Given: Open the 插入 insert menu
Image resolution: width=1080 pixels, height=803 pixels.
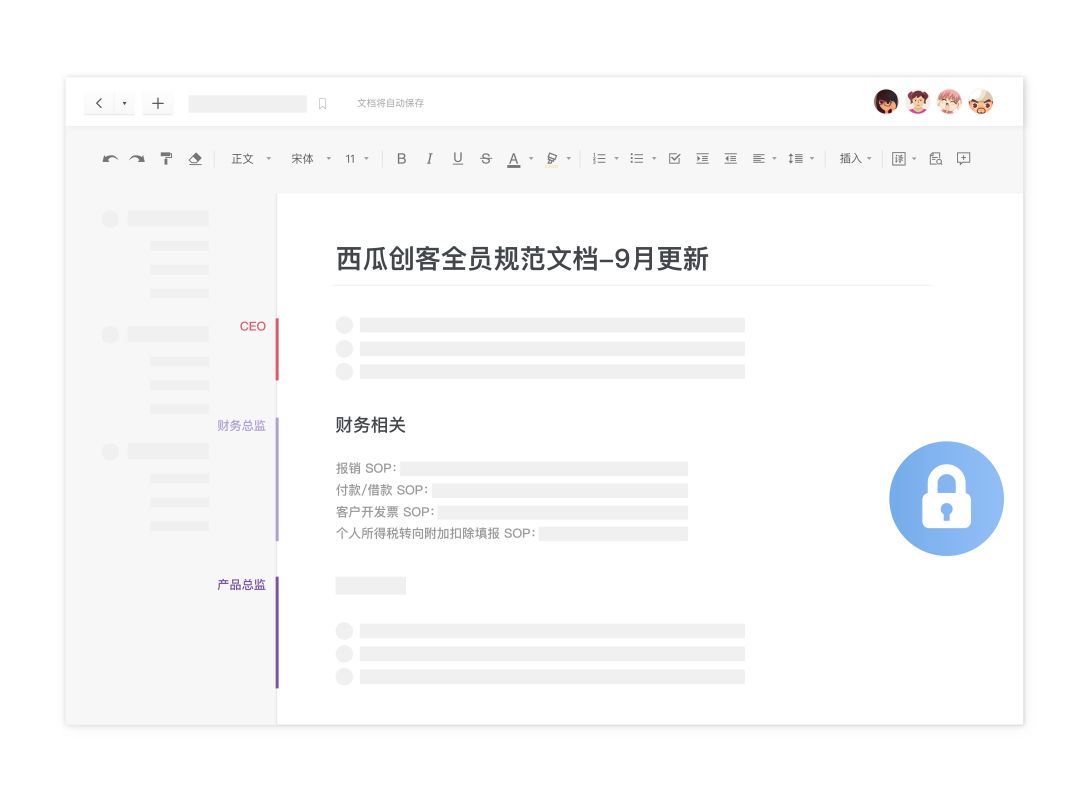Looking at the screenshot, I should (855, 159).
